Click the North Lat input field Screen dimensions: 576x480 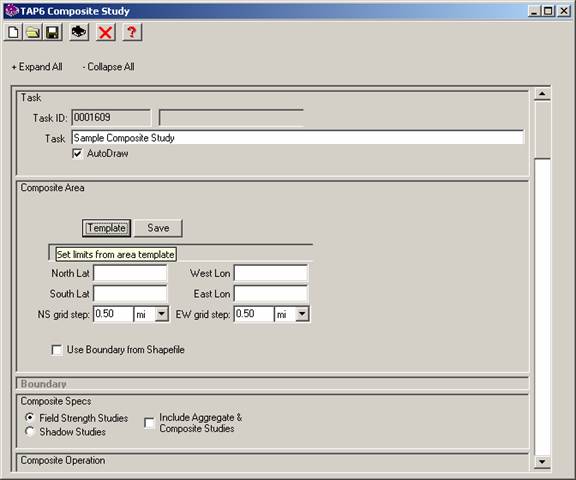[x=130, y=273]
